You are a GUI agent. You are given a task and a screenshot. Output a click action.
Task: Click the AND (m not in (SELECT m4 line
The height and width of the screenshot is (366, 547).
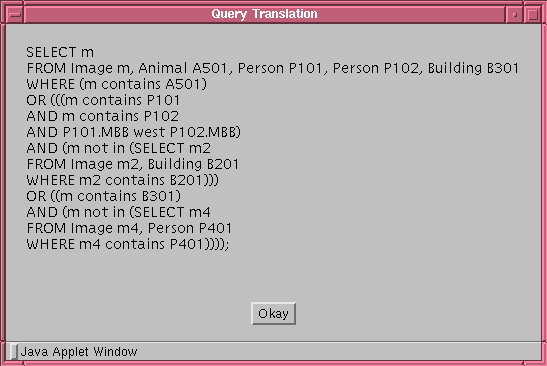pos(119,212)
